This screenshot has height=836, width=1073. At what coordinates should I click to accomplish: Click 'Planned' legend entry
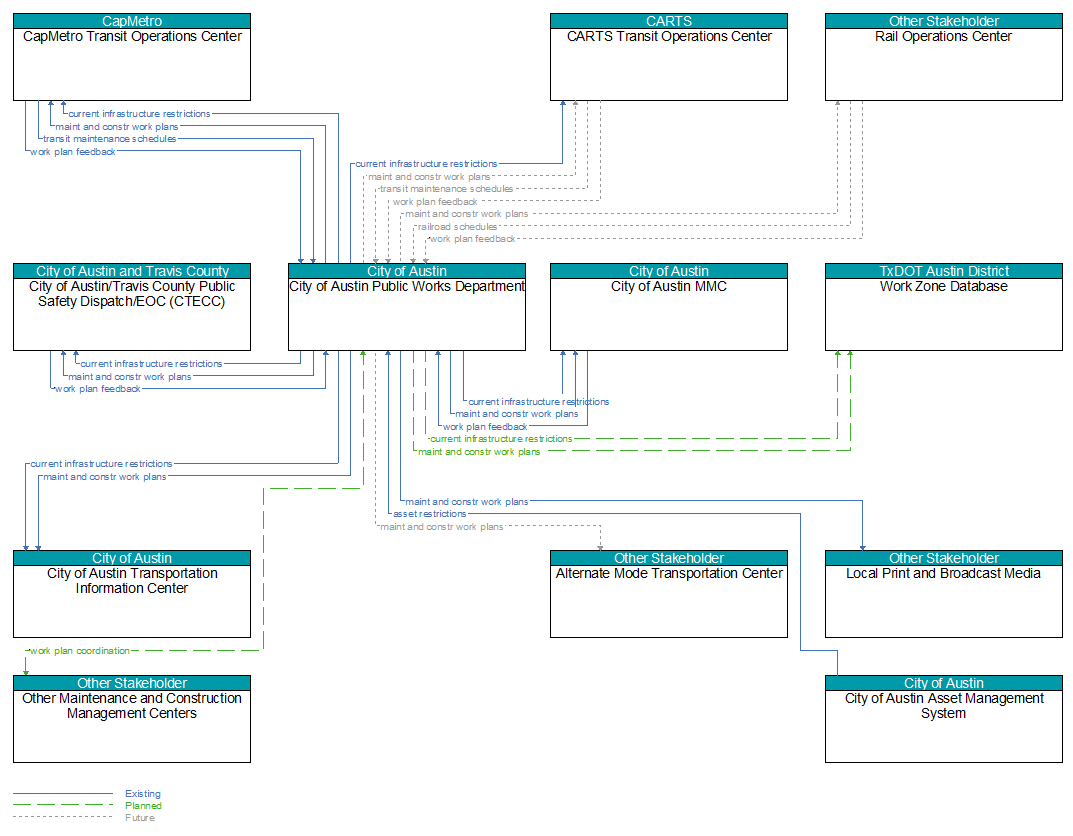coord(144,806)
